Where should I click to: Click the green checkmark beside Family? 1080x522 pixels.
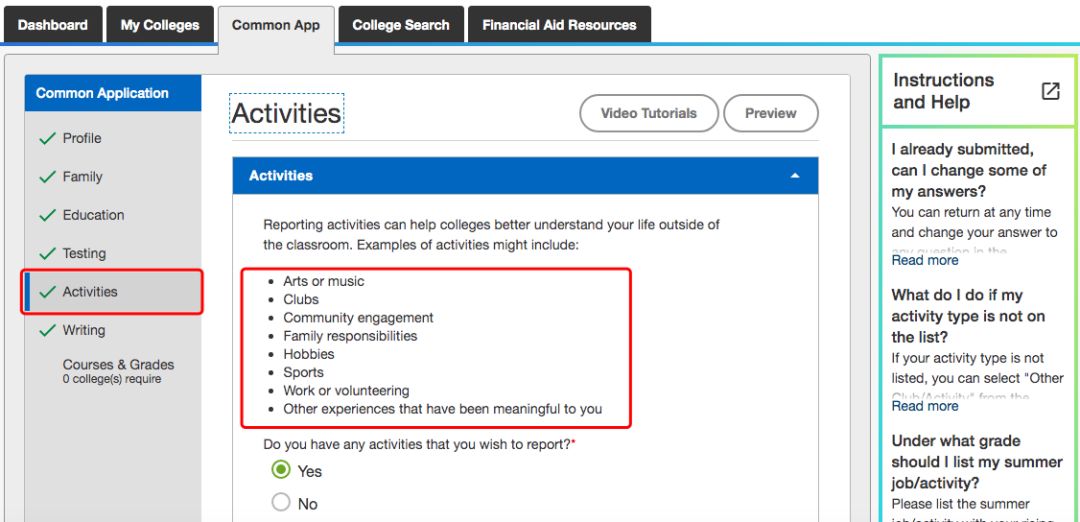[x=48, y=177]
